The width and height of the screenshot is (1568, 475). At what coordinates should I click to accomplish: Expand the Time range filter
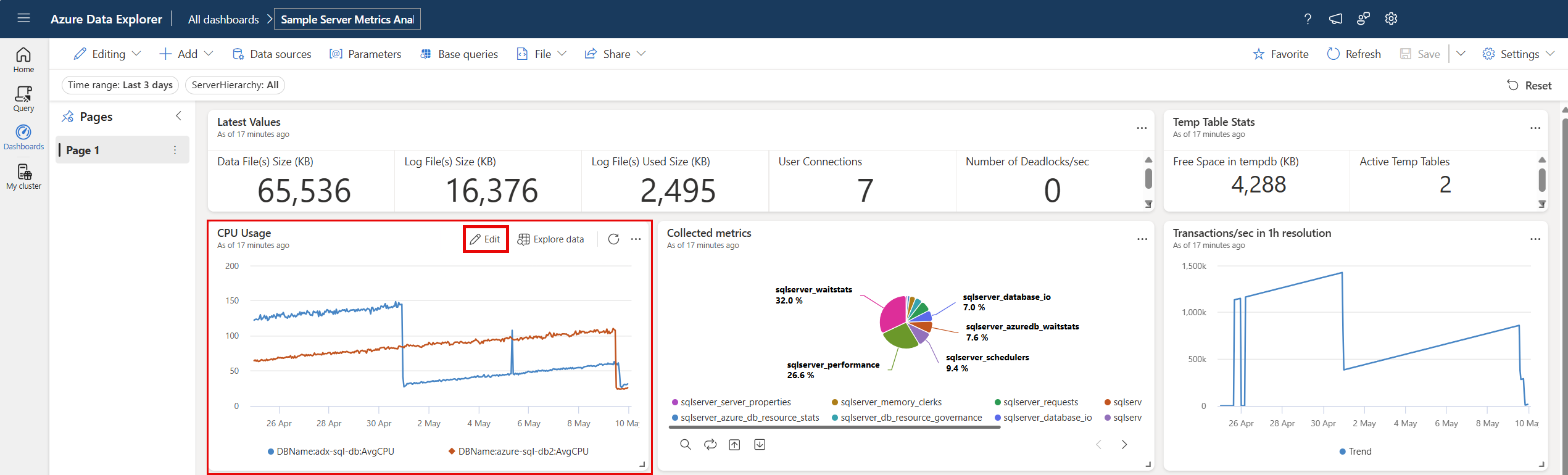pyautogui.click(x=120, y=85)
